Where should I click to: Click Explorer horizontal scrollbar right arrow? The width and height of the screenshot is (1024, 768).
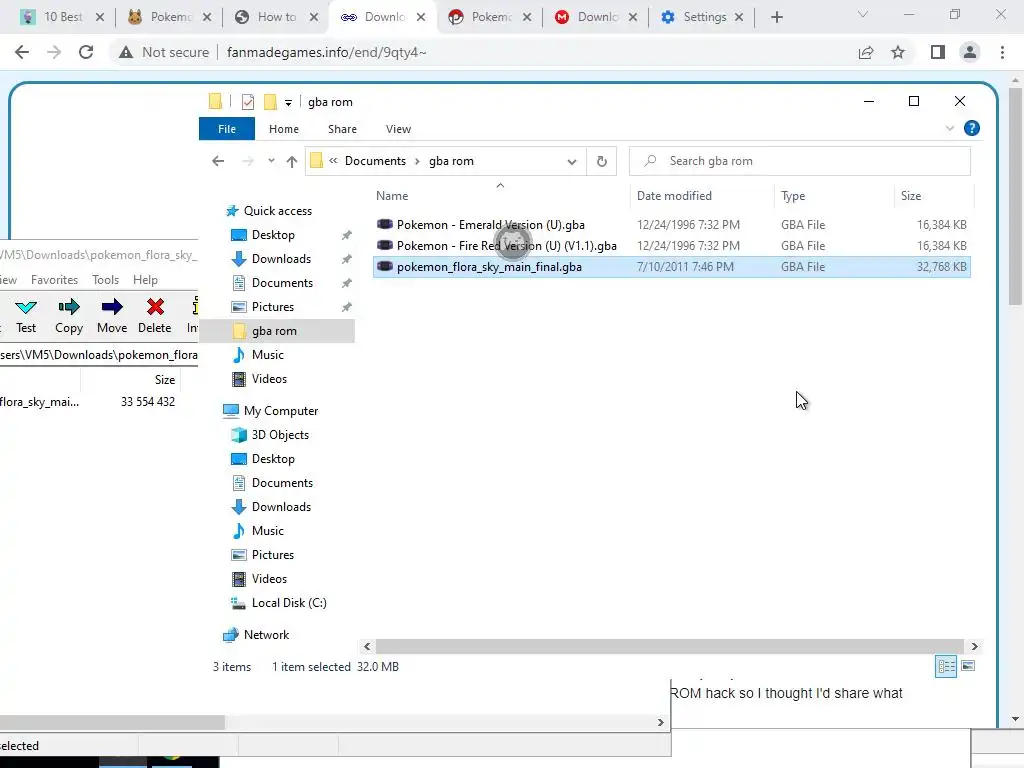[x=974, y=647]
